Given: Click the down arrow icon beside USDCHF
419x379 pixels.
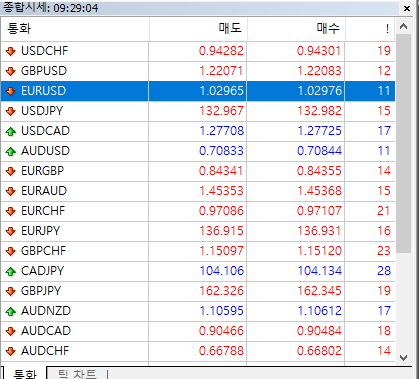Looking at the screenshot, I should pos(11,51).
